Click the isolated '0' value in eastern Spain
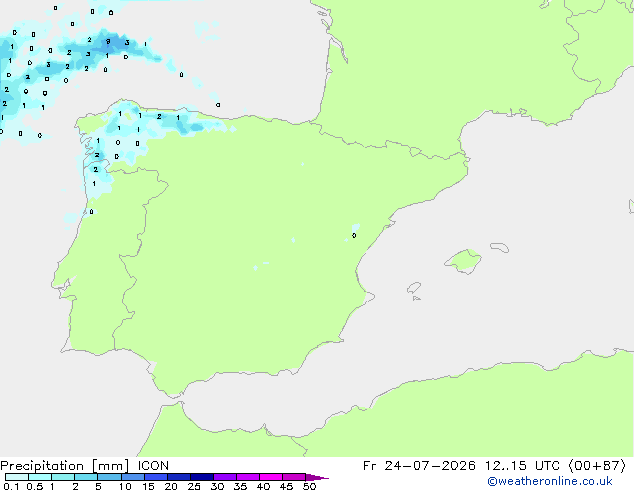This screenshot has width=634, height=490. pos(354,235)
